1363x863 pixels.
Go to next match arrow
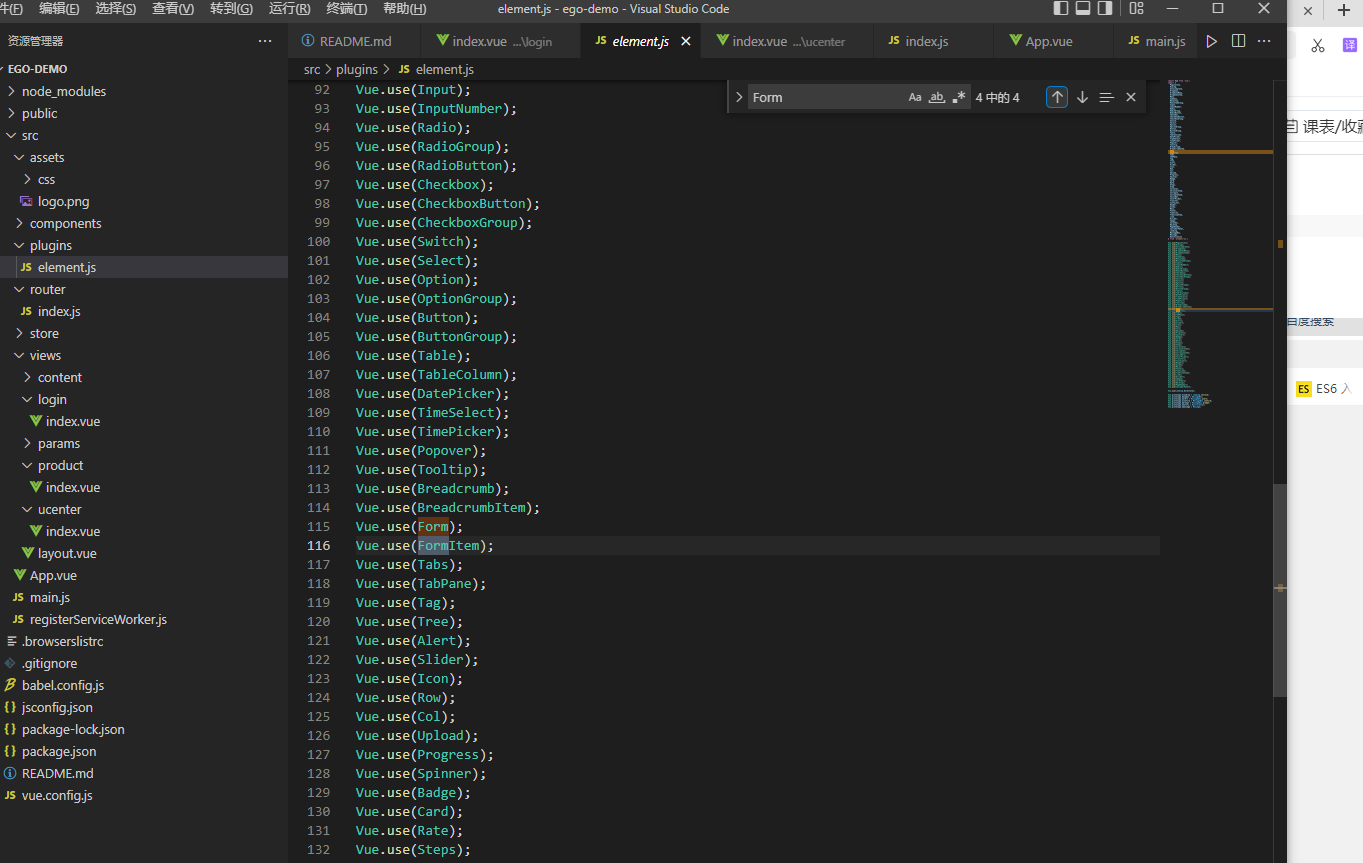coord(1082,97)
